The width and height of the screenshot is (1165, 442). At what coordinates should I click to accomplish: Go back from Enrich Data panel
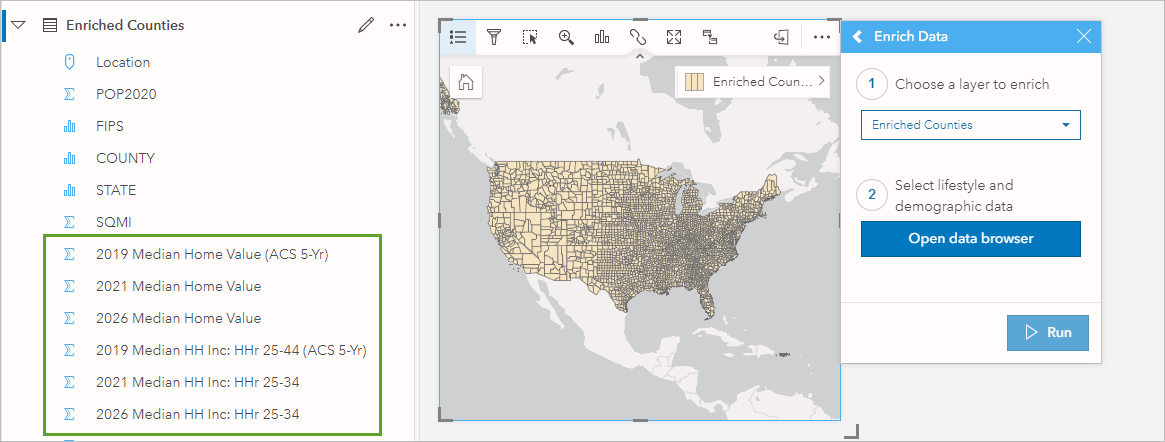pos(857,36)
